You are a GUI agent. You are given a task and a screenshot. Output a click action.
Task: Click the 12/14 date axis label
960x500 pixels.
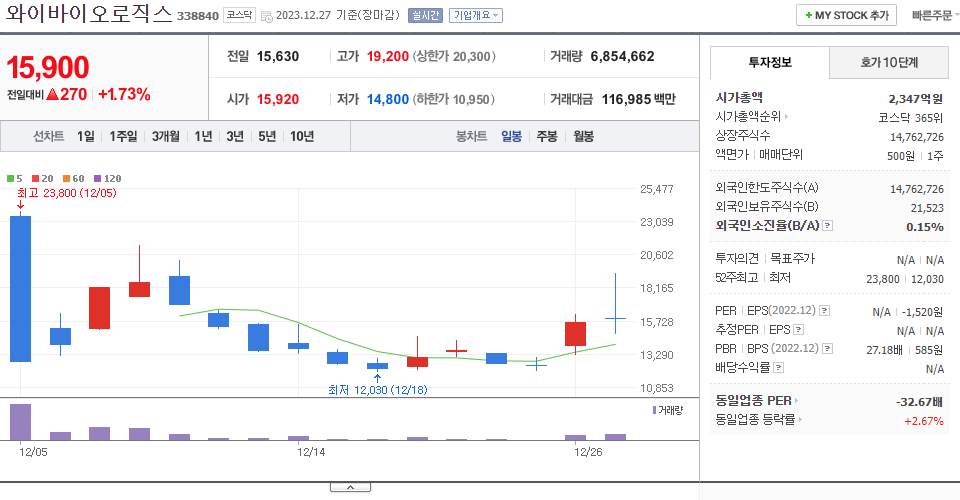pos(311,452)
